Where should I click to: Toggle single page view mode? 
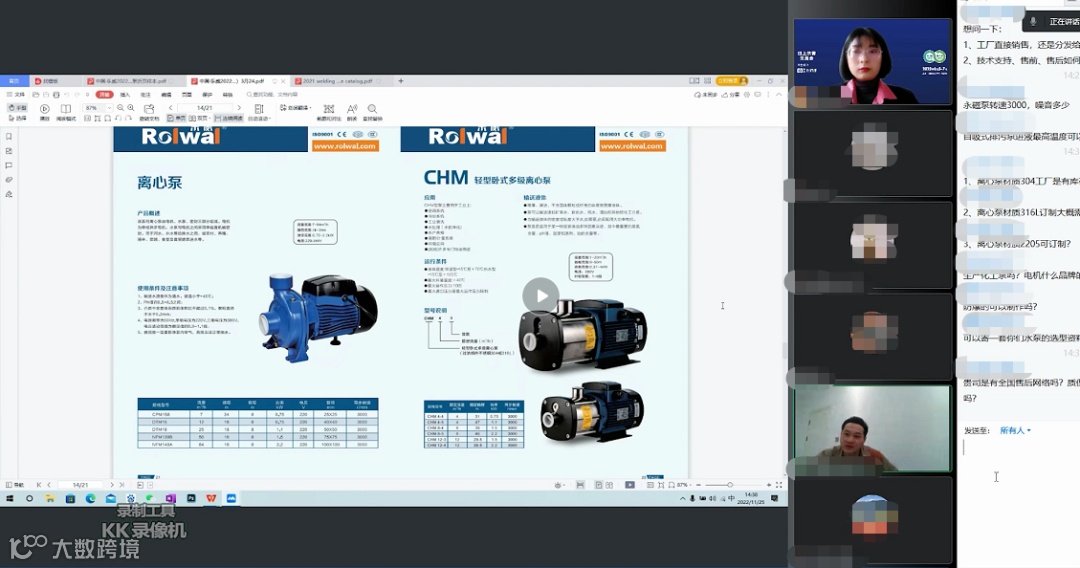(x=178, y=118)
